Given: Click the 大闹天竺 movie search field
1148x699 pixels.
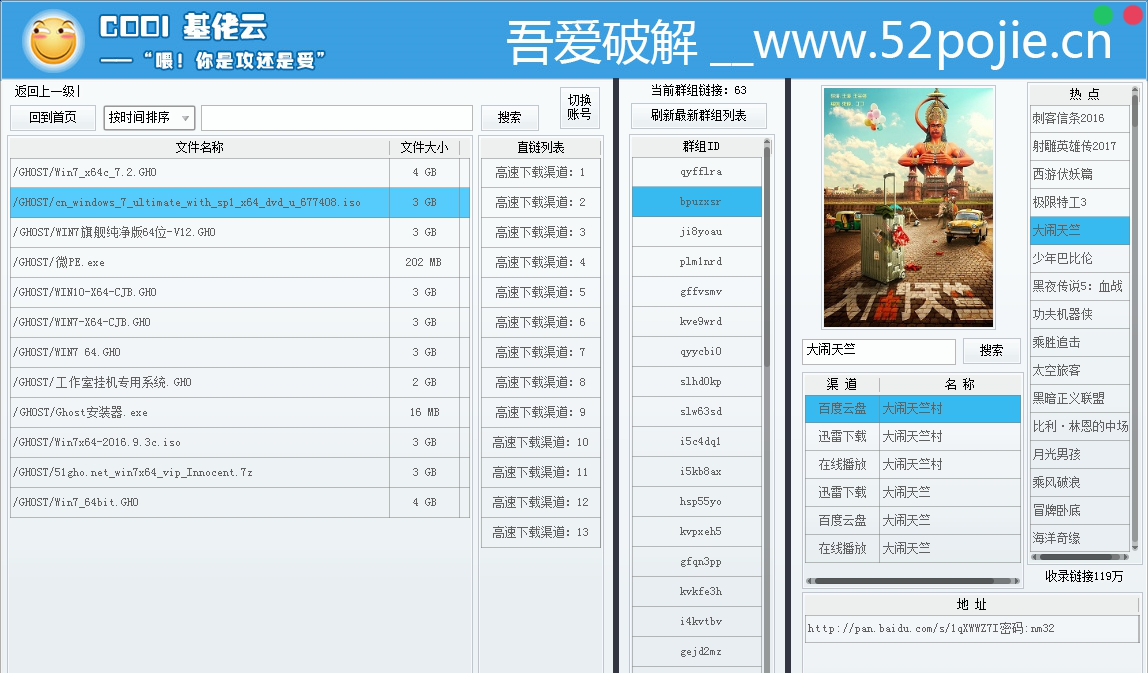Looking at the screenshot, I should pyautogui.click(x=879, y=351).
